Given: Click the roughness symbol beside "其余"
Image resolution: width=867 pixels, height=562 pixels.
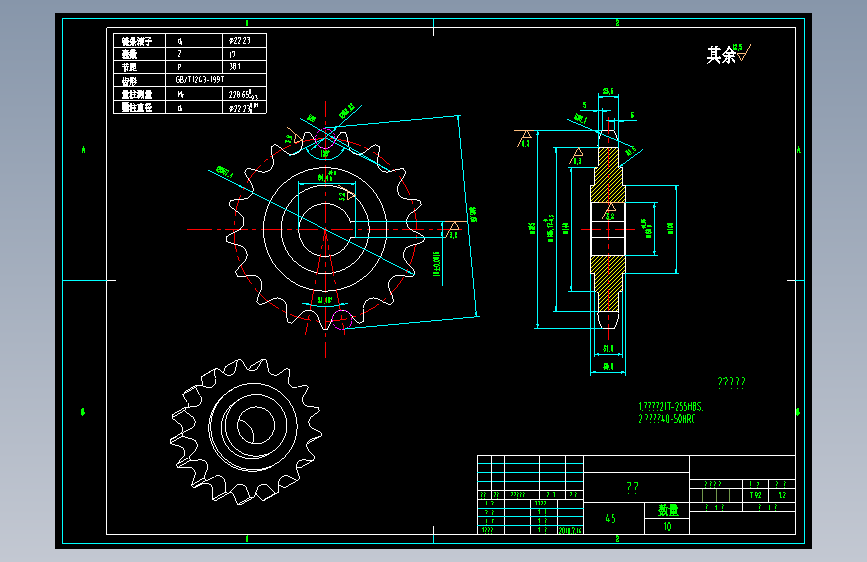Looking at the screenshot, I should 744,52.
